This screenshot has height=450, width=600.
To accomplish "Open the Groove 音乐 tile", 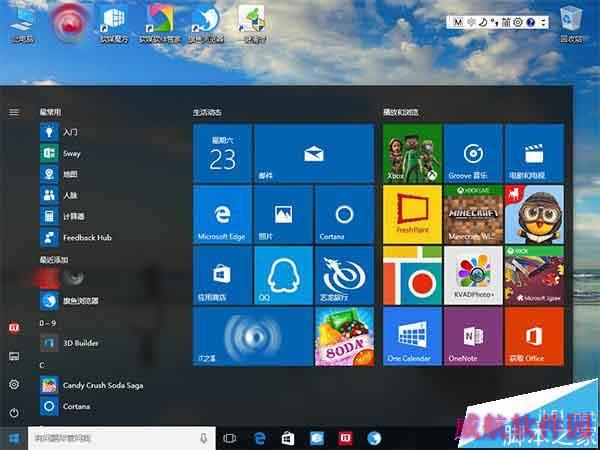I will tap(473, 153).
